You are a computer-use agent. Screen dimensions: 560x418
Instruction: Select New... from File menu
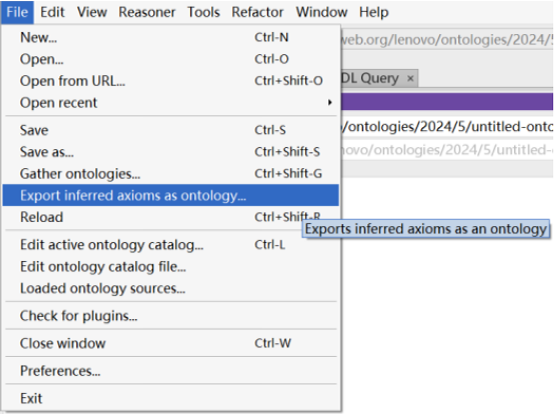[170, 37]
